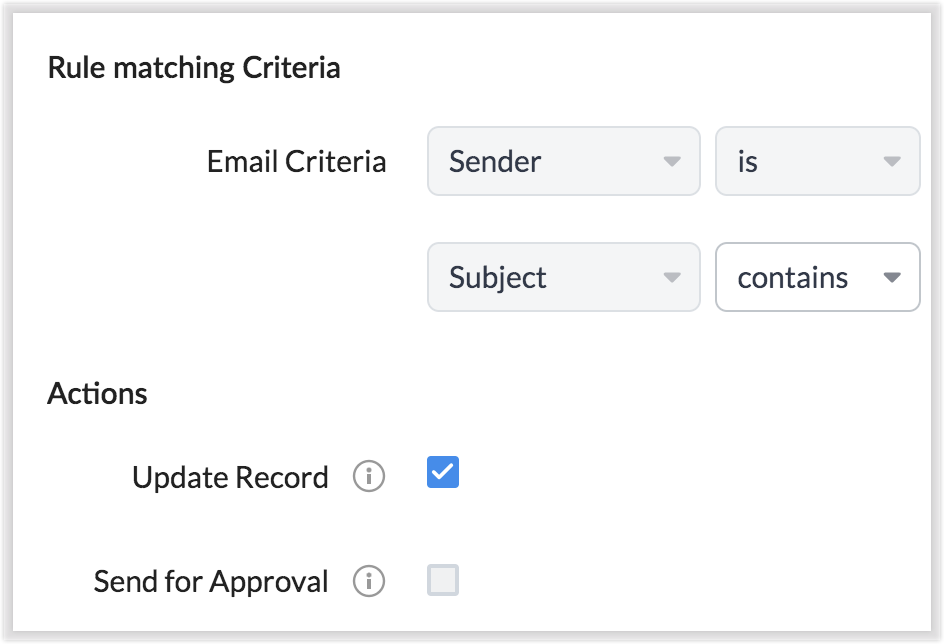Click the word 'Subject' in the second-row dropdown

click(498, 277)
